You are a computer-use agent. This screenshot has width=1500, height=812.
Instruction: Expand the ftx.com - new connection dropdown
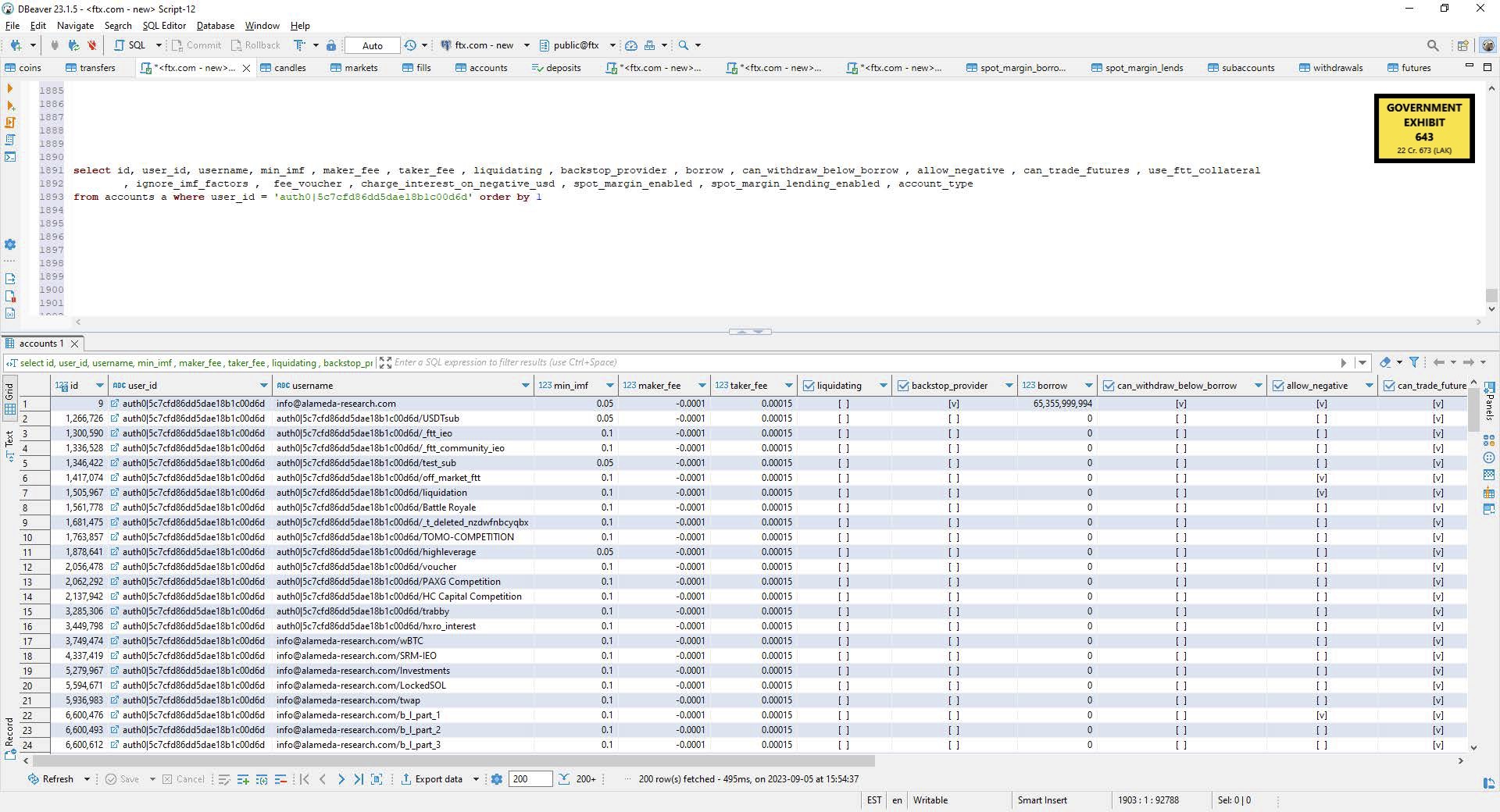point(527,45)
